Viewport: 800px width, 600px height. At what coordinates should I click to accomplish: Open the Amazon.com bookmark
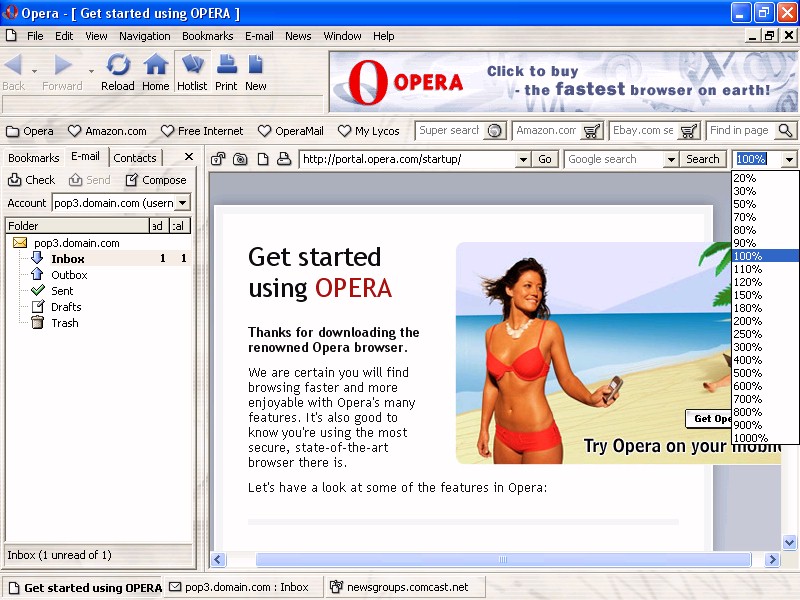pos(107,131)
